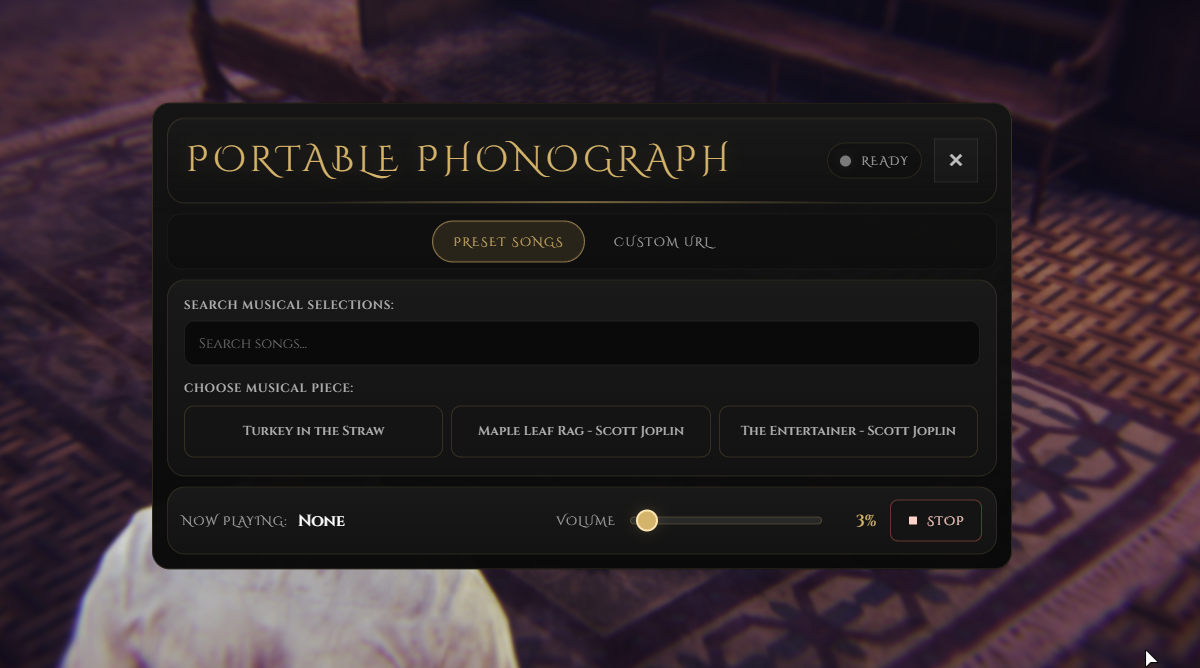Image resolution: width=1200 pixels, height=668 pixels.
Task: Click the gray status dot beside Ready
Action: [845, 161]
